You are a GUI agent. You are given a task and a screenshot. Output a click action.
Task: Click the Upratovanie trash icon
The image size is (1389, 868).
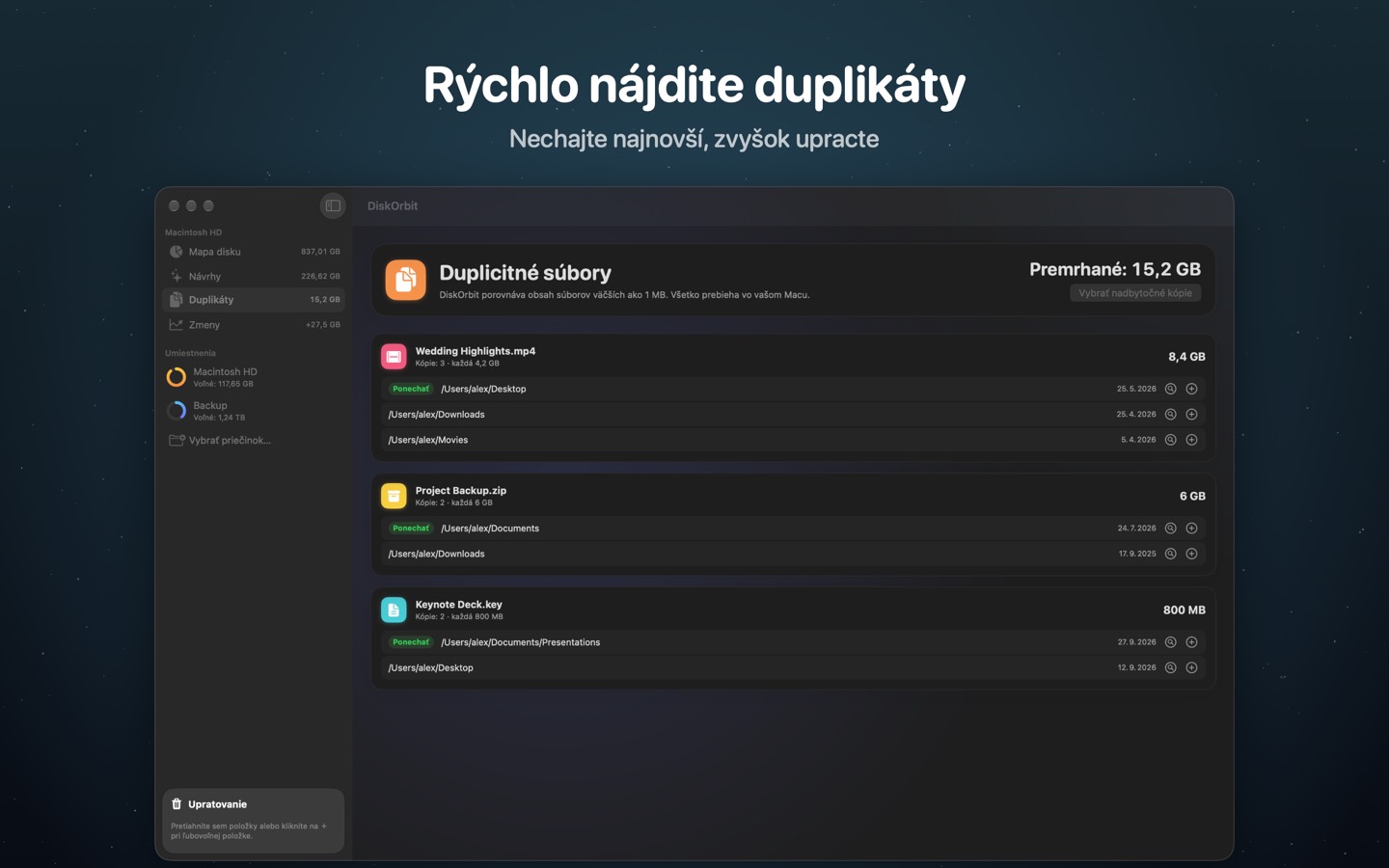(x=177, y=804)
